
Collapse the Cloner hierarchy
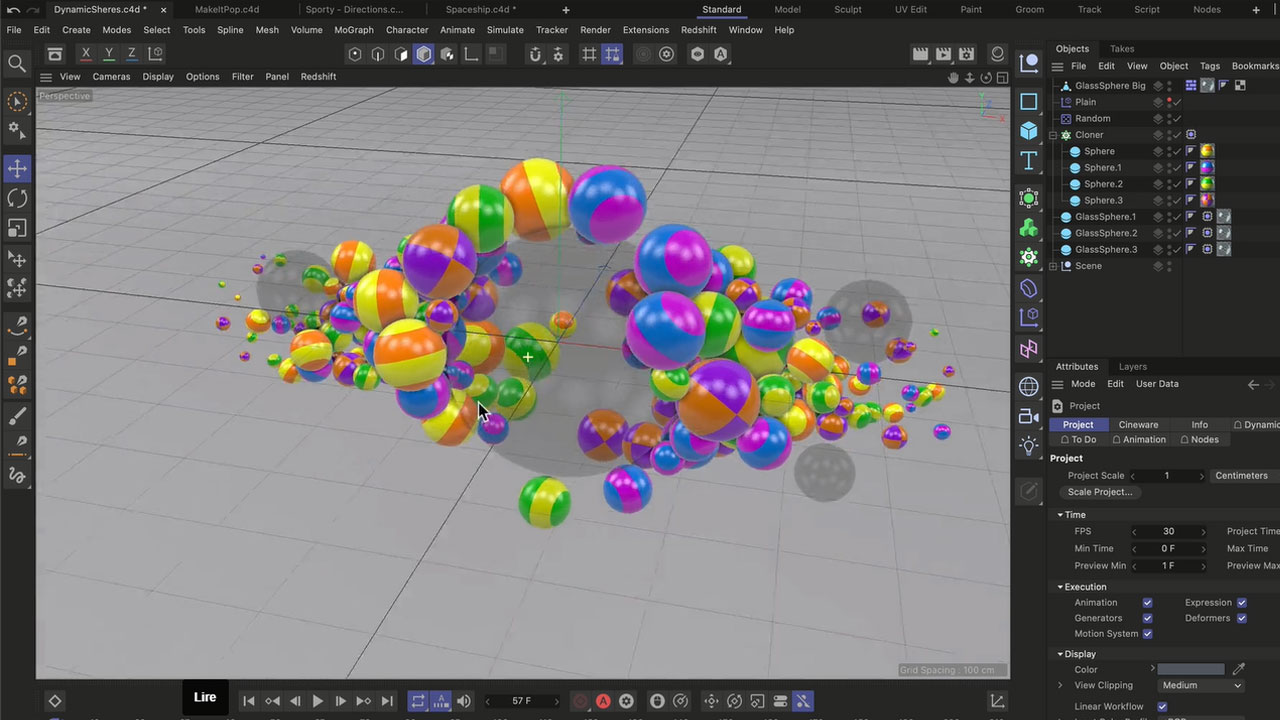point(1053,135)
